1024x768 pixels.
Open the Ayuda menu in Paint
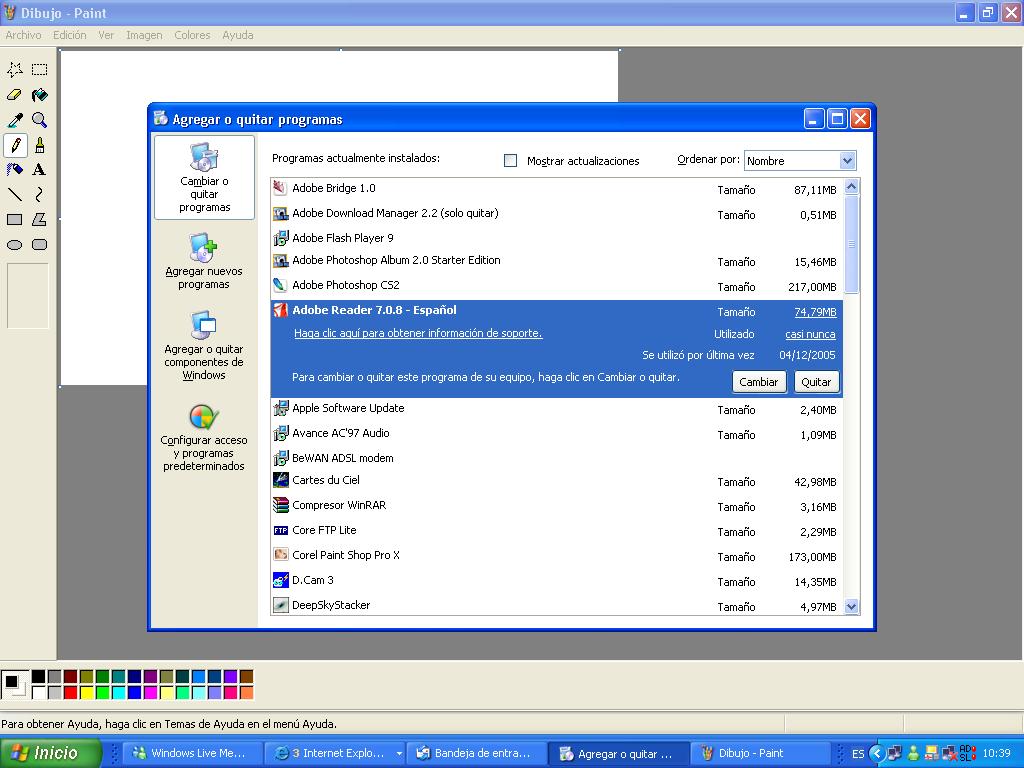click(x=237, y=35)
